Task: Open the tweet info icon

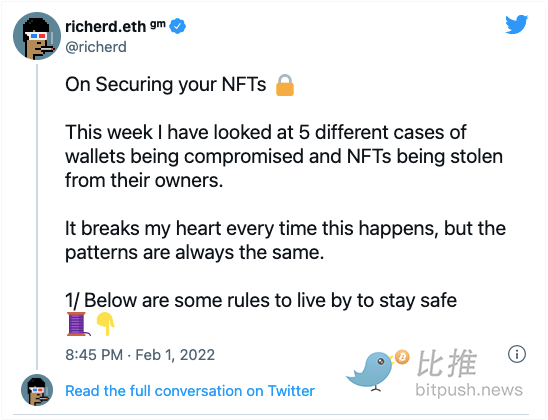Action: (517, 354)
